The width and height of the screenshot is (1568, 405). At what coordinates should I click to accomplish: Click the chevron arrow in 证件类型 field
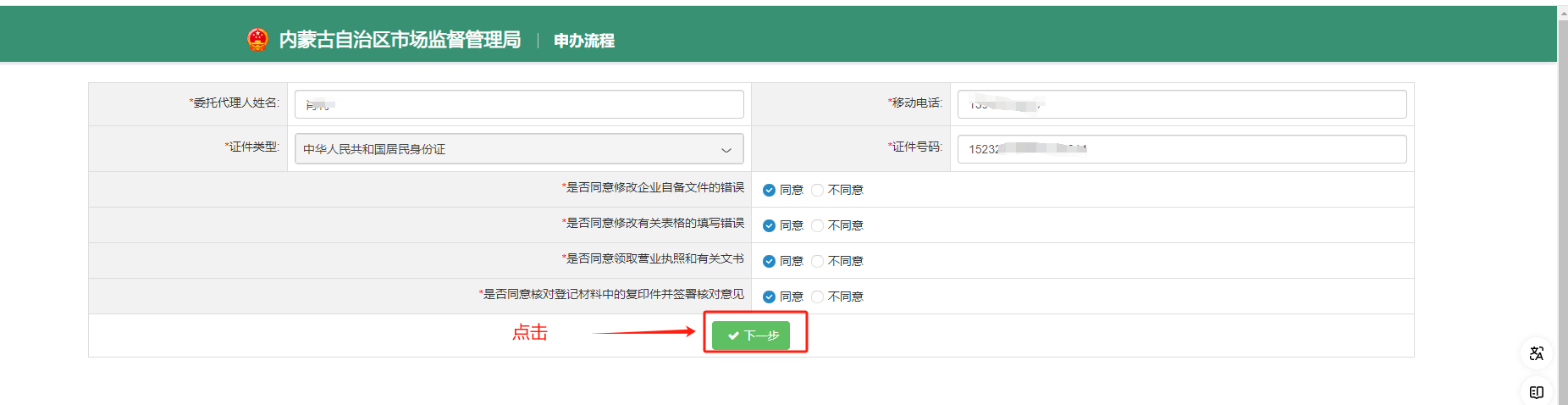point(726,150)
